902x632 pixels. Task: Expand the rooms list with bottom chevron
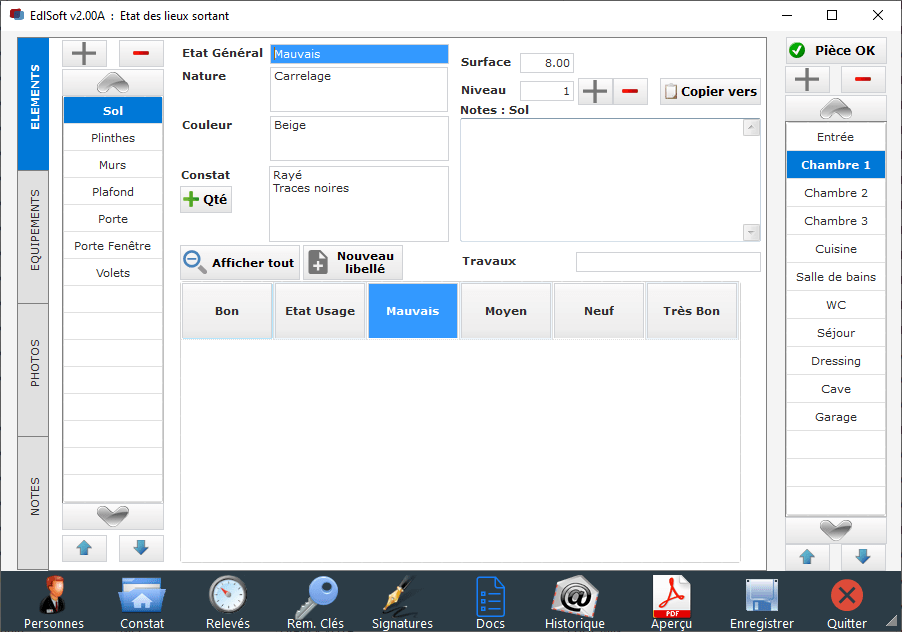[x=835, y=530]
